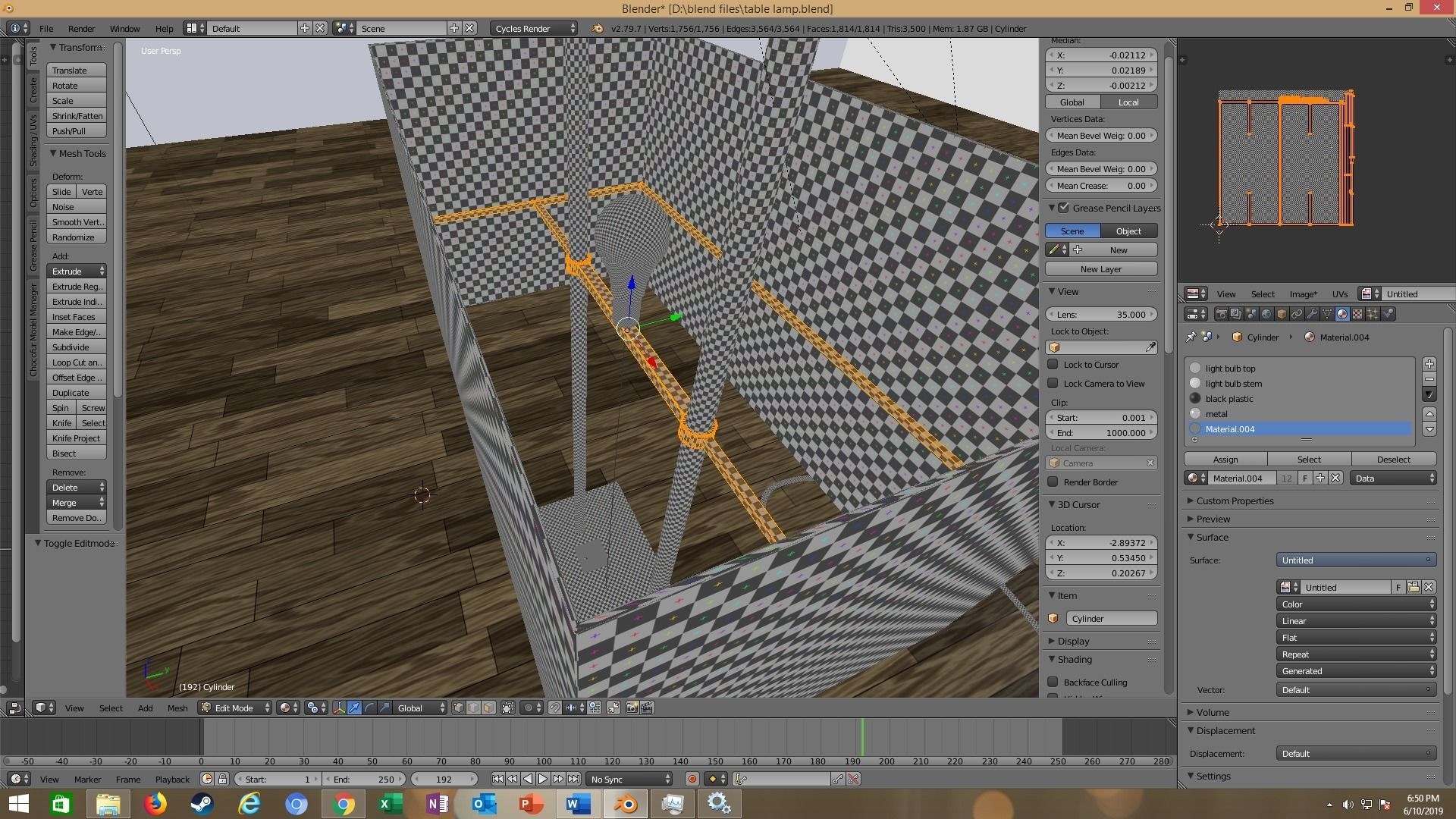This screenshot has width=1456, height=819.
Task: Open the Texture properties tab
Action: click(x=1357, y=314)
